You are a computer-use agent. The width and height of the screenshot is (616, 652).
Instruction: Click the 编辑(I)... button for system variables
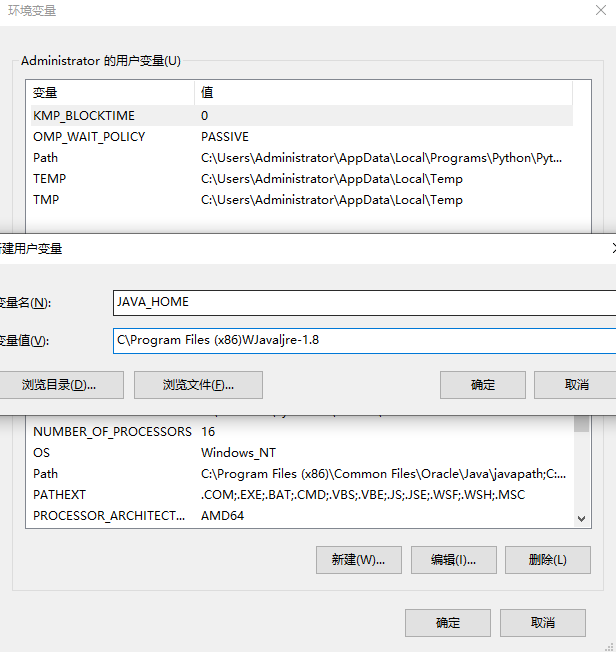[453, 560]
